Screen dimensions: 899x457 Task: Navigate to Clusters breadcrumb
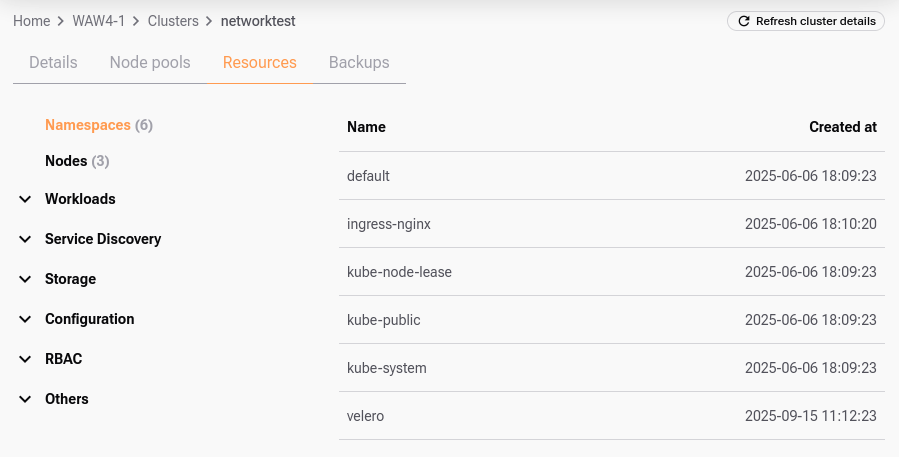coord(173,21)
